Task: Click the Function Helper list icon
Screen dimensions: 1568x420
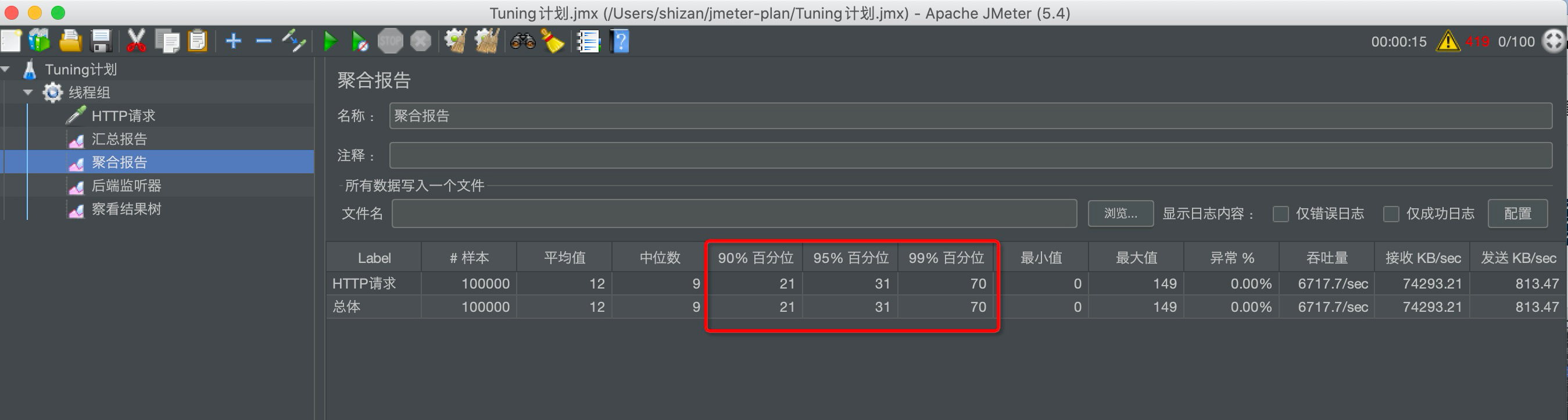Action: 588,41
